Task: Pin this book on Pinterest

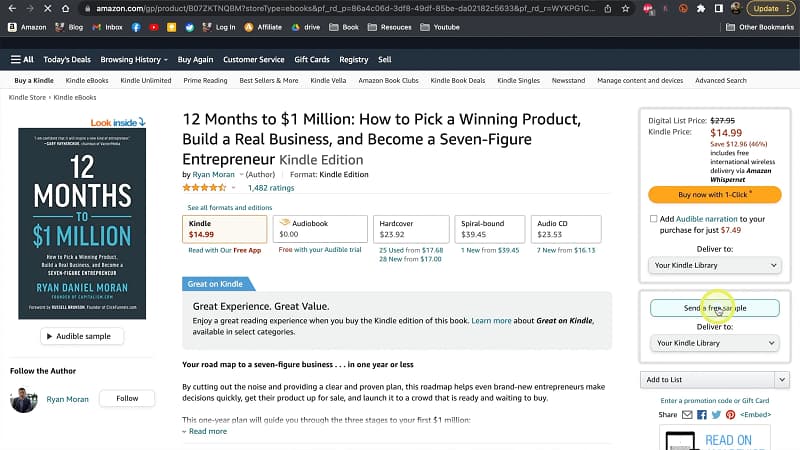Action: pos(731,414)
